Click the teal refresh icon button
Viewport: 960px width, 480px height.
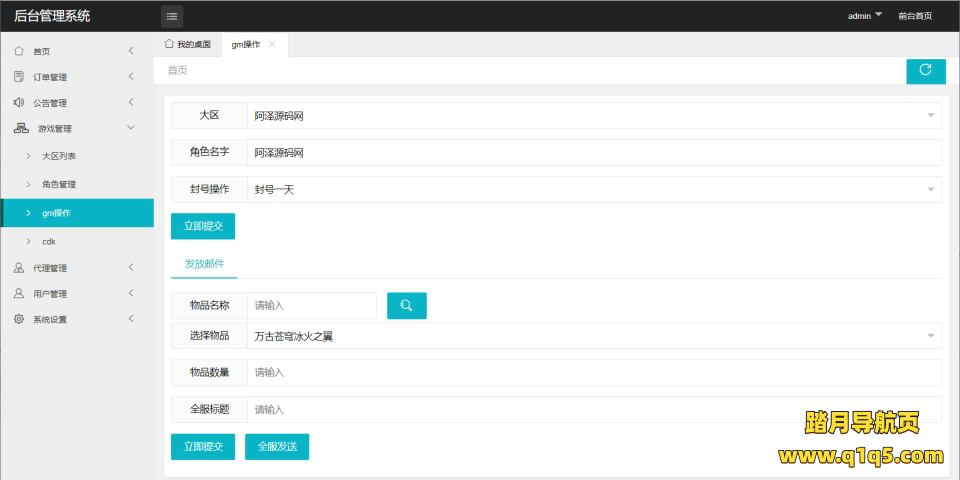[925, 71]
